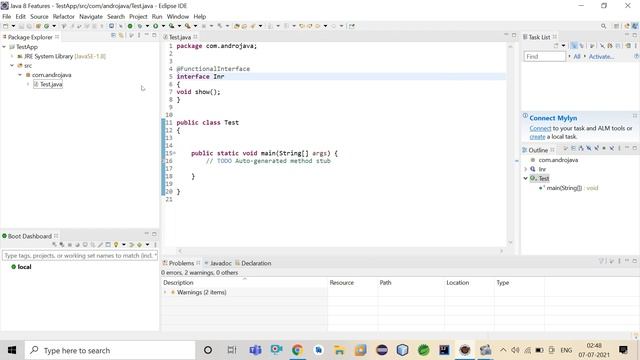640x360 pixels.
Task: Click the volume icon in system tray
Action: [x=515, y=350]
